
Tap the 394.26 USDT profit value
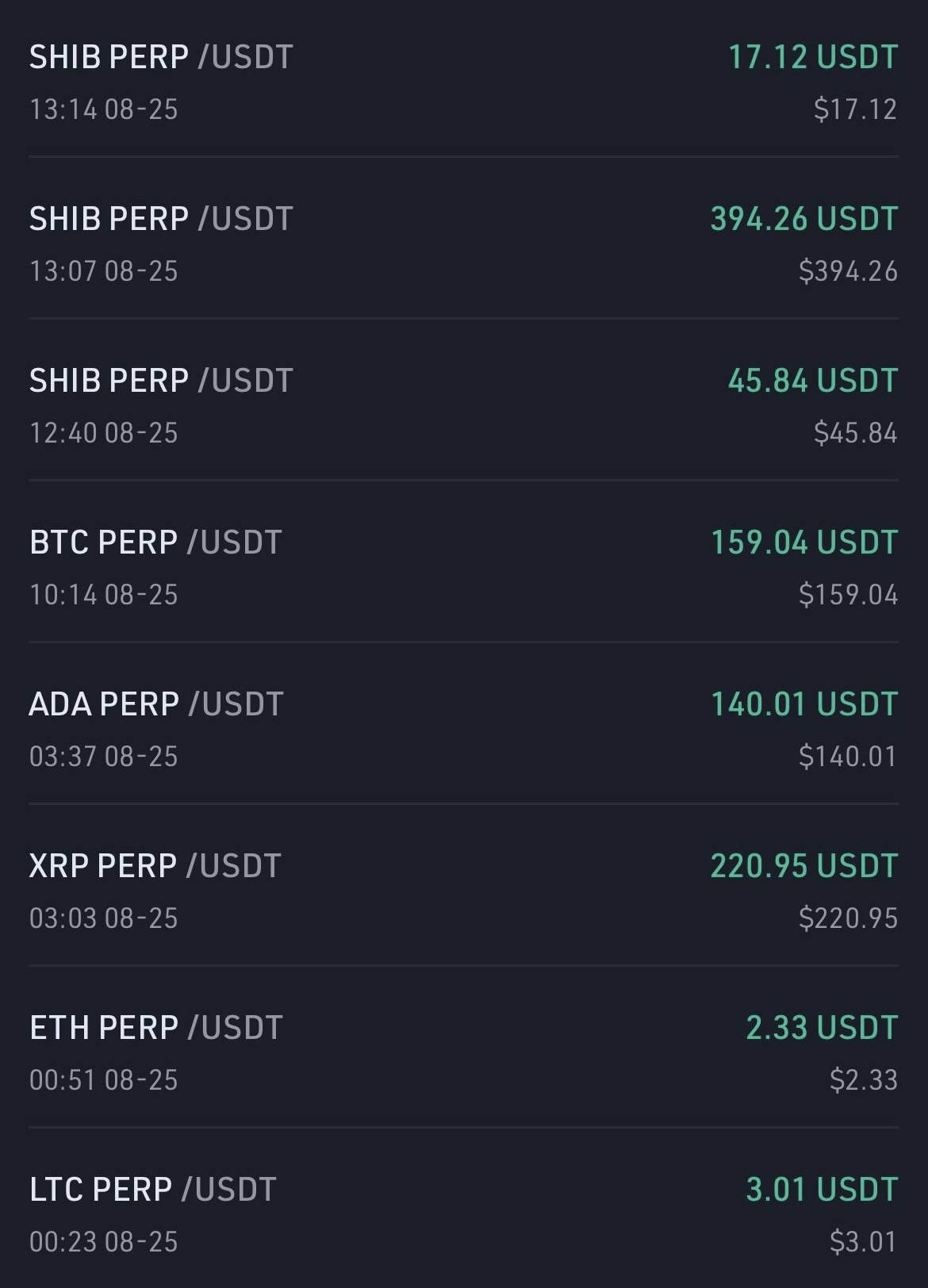click(x=803, y=220)
